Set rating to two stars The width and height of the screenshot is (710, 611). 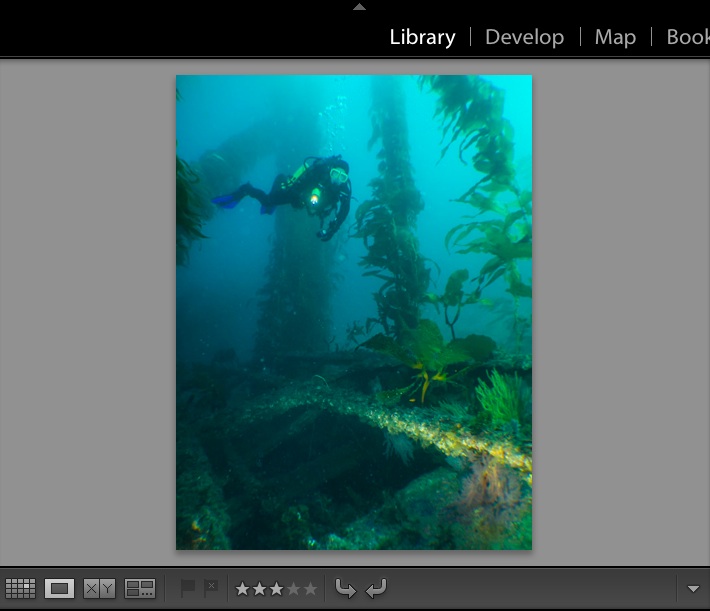[x=259, y=589]
